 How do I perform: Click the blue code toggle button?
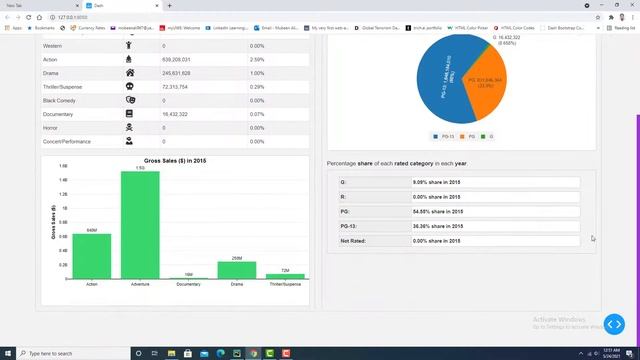tap(614, 324)
